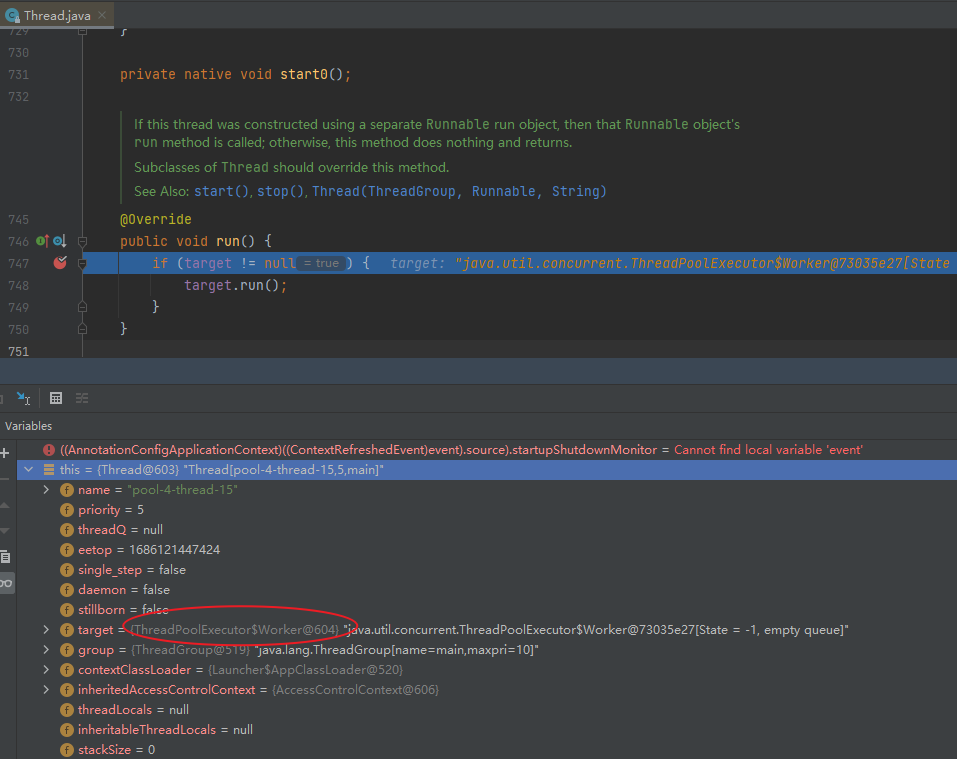Click the duplicate watch copy icon

coord(5,556)
